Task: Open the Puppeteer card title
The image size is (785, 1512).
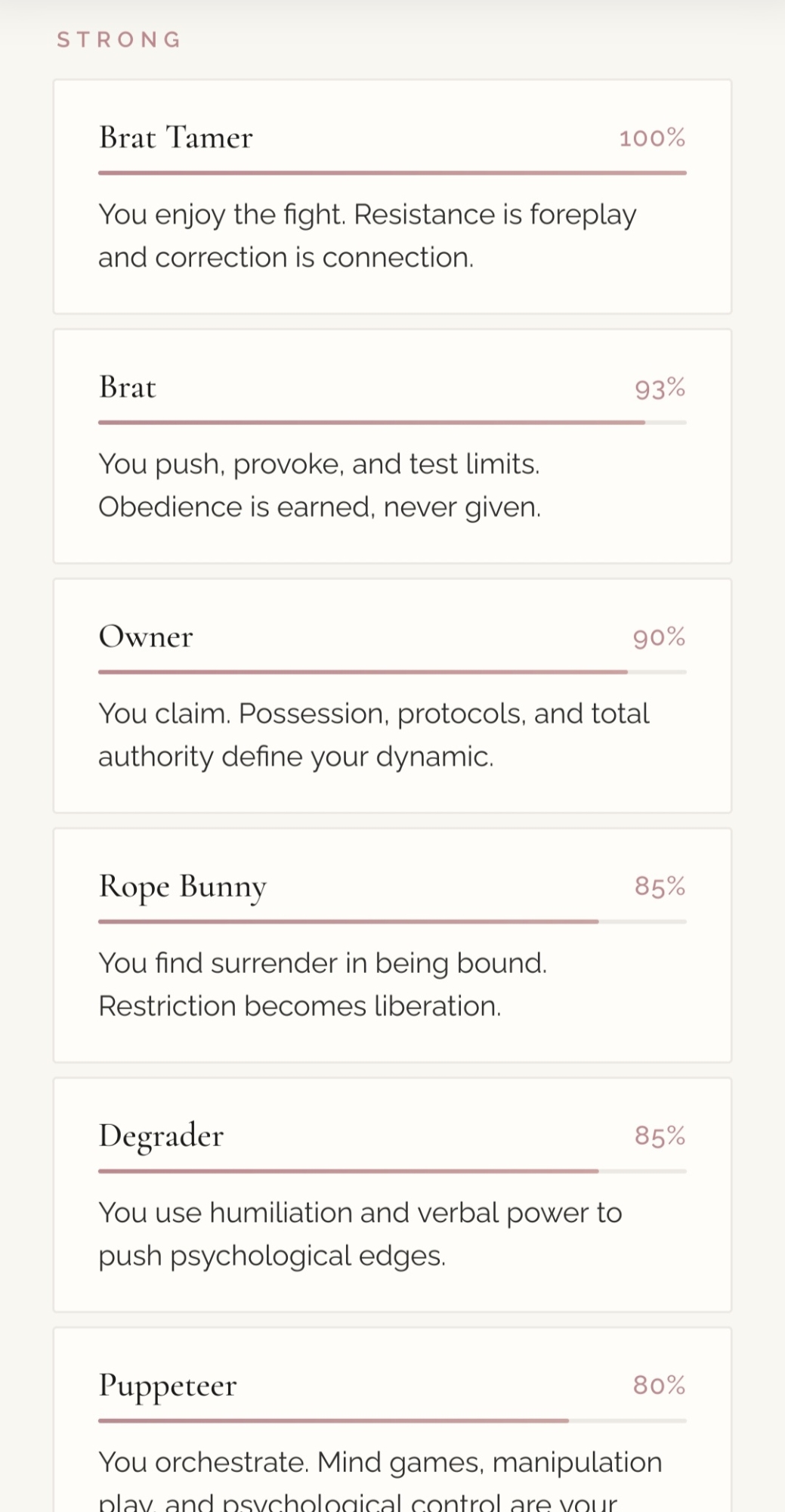Action: click(x=168, y=1385)
